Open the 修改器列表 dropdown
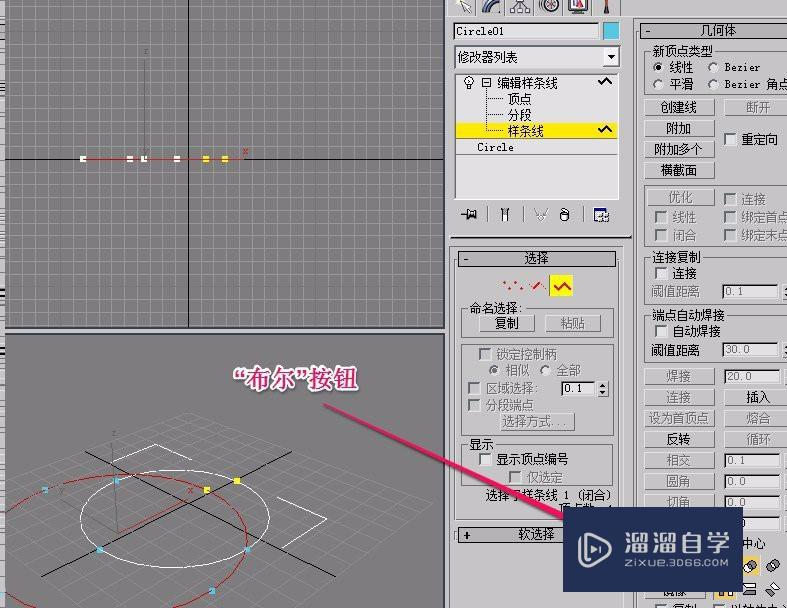The width and height of the screenshot is (787, 608). 611,57
